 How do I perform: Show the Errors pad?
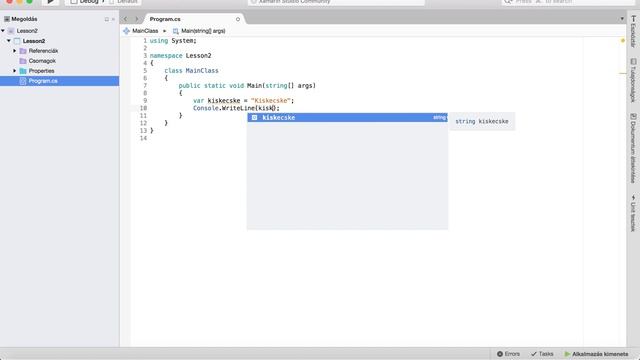(509, 354)
